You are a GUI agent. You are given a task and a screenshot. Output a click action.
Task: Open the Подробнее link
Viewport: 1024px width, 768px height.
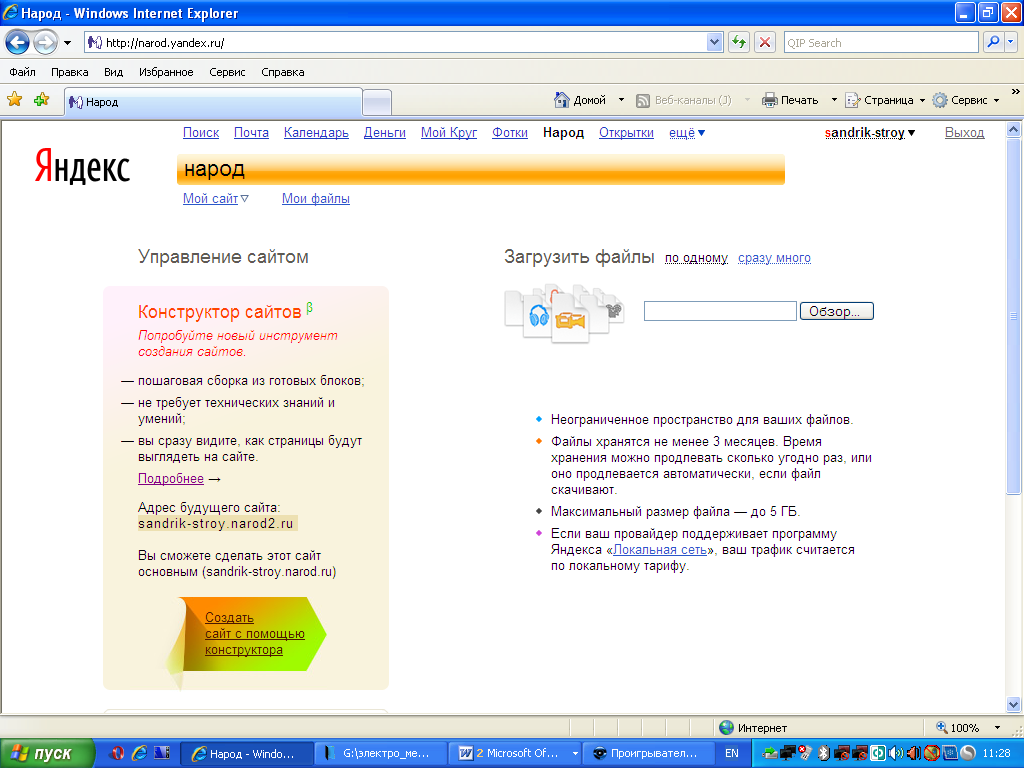click(x=170, y=479)
